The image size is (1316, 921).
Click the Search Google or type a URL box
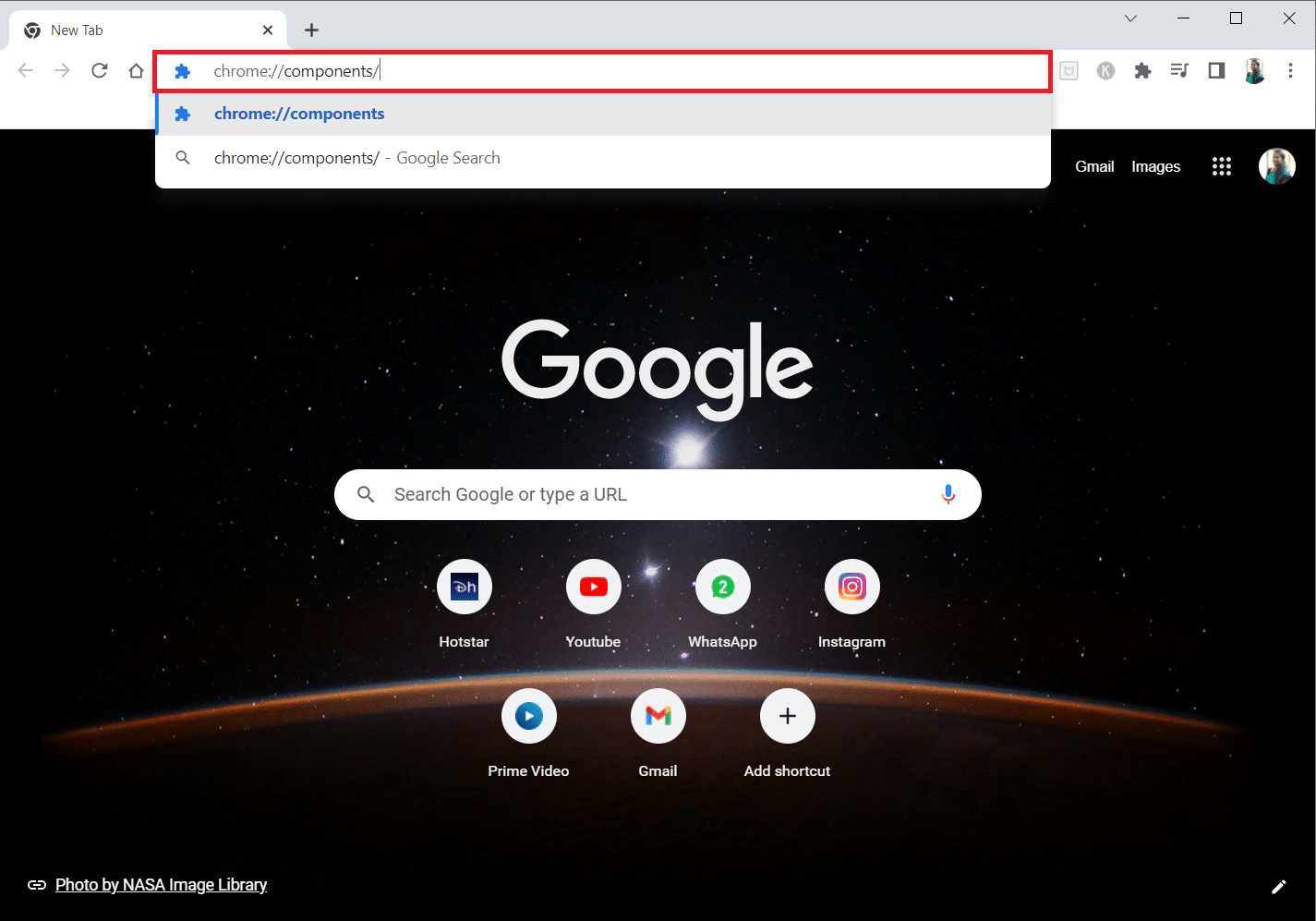(658, 494)
